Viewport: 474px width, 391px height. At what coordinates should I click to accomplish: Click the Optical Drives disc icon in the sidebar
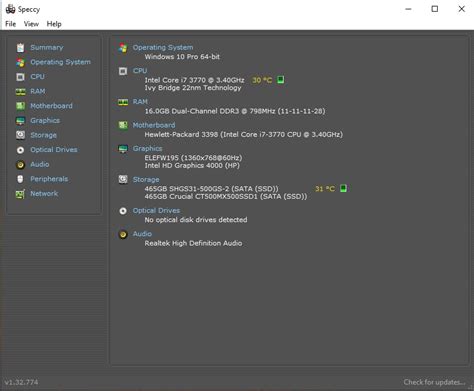(x=20, y=150)
